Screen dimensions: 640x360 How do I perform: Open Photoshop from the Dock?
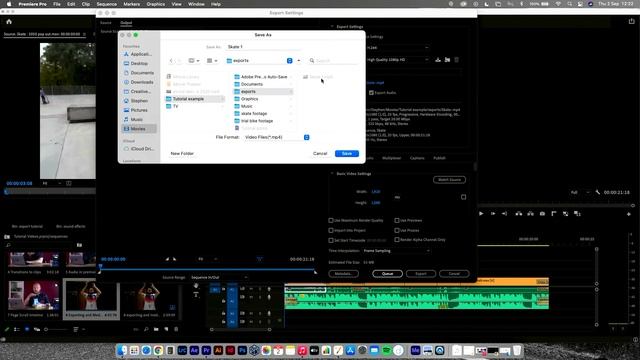point(242,350)
